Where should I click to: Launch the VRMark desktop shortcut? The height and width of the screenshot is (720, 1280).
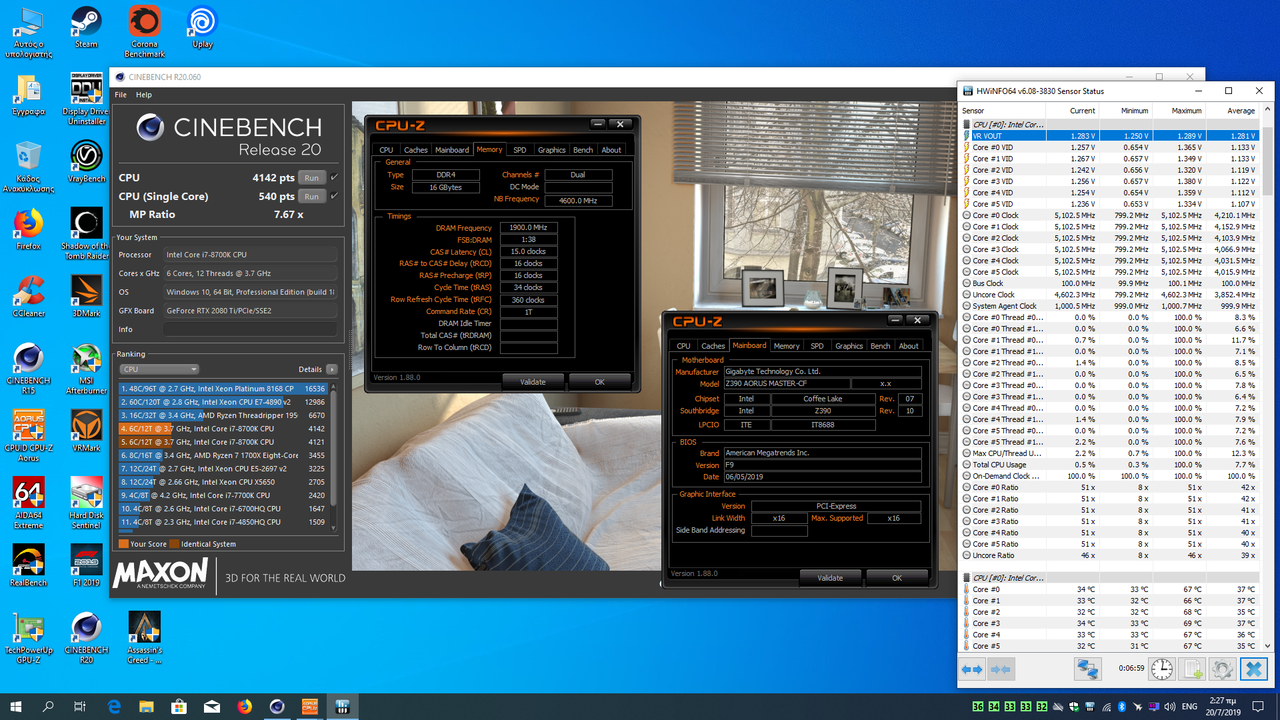pyautogui.click(x=86, y=431)
